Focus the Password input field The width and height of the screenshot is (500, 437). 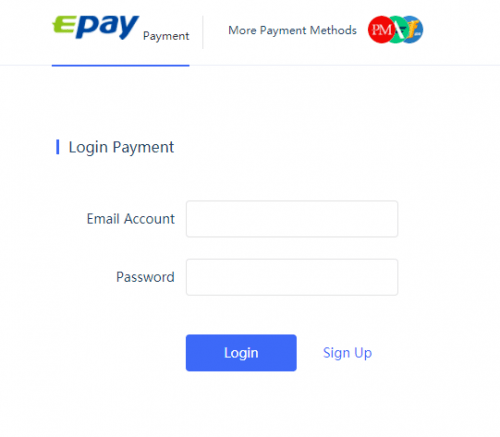pyautogui.click(x=292, y=277)
